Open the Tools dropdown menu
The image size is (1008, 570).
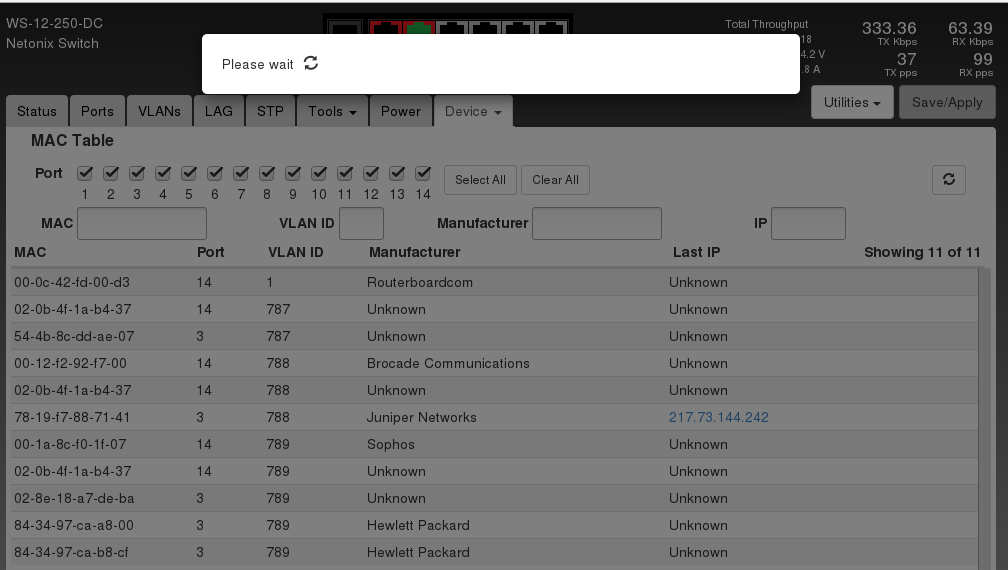(x=332, y=111)
